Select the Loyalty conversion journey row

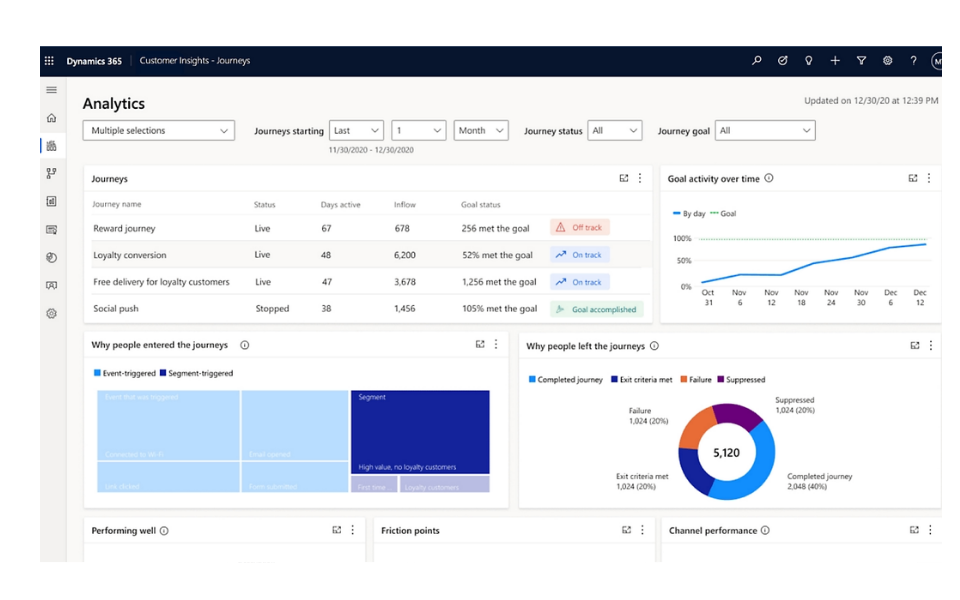[367, 255]
